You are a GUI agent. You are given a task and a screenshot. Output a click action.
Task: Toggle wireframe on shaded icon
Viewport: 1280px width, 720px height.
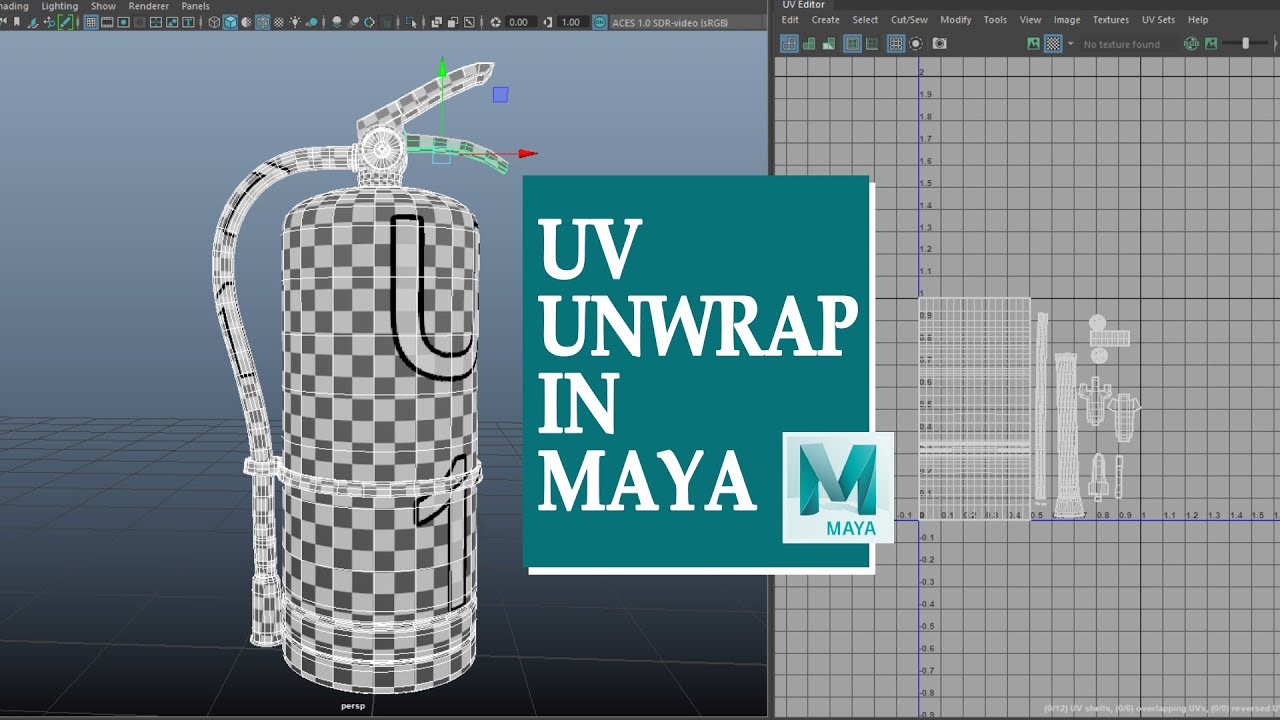pos(262,22)
